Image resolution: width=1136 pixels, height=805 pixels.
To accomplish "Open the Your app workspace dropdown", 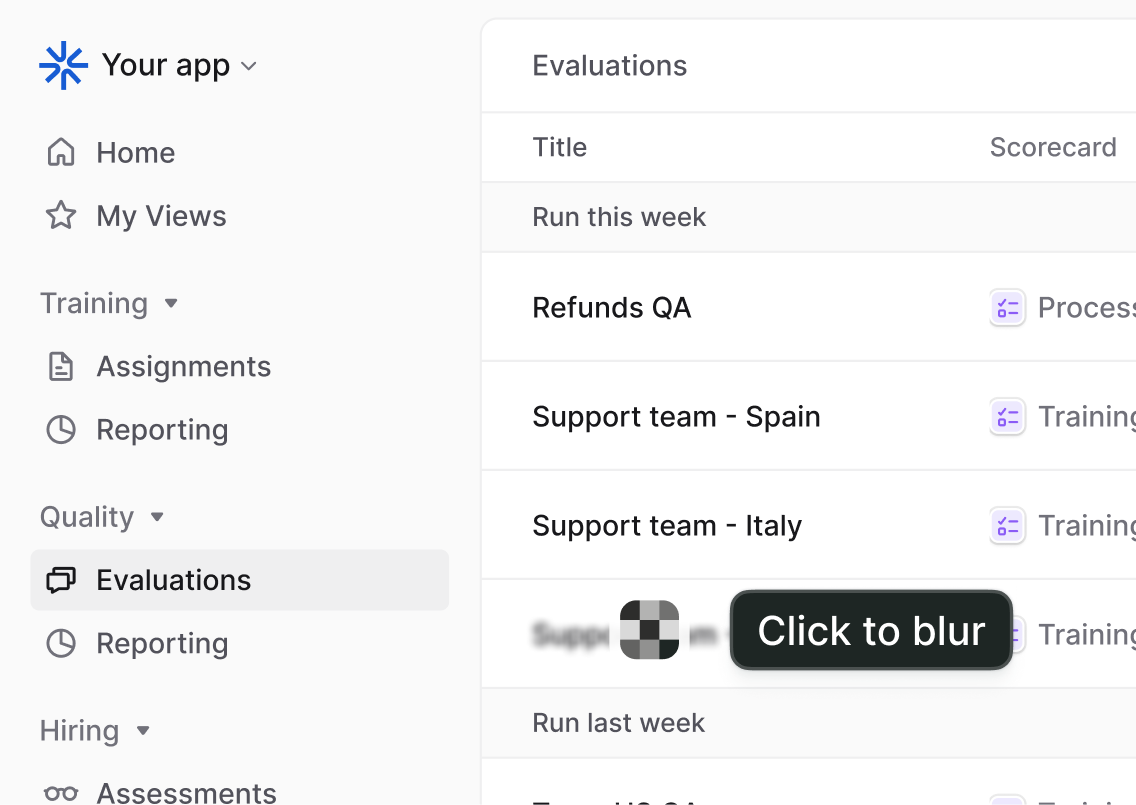I will [249, 66].
